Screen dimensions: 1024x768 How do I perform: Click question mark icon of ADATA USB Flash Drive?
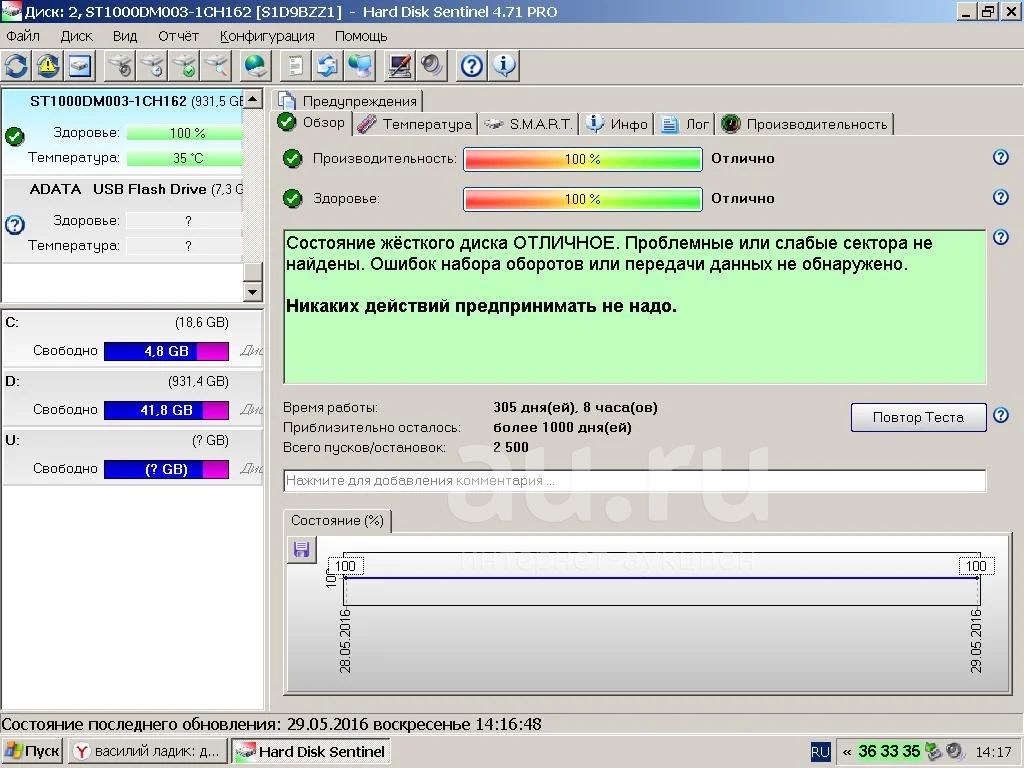tap(14, 225)
